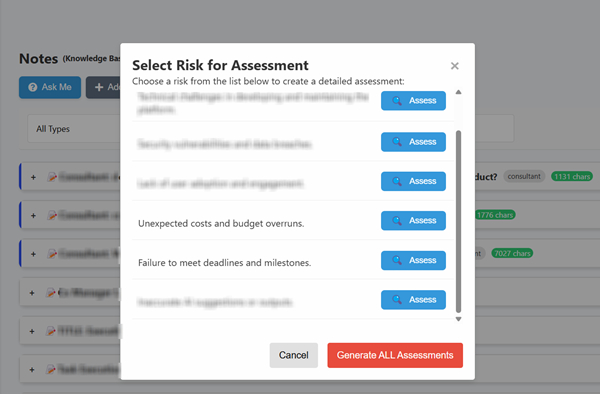Click the pencil icon on the fourth note
The width and height of the screenshot is (600, 394).
click(x=51, y=293)
